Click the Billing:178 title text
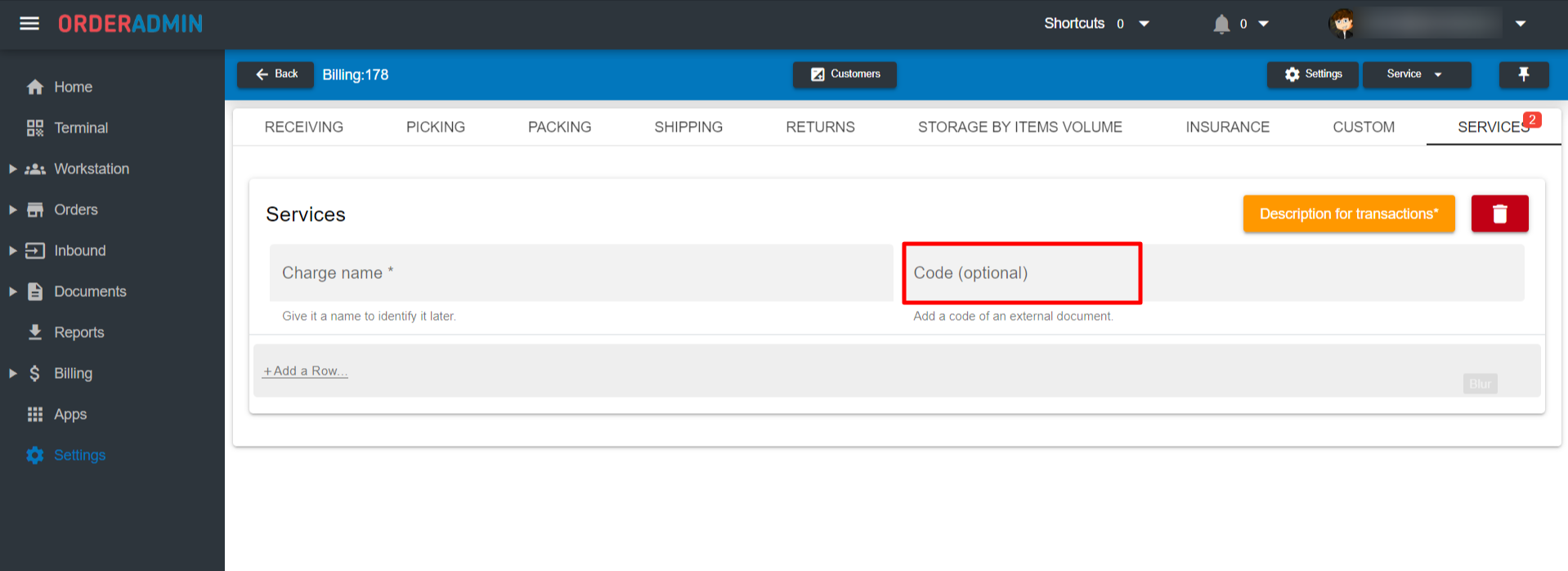This screenshot has width=1568, height=571. [356, 74]
